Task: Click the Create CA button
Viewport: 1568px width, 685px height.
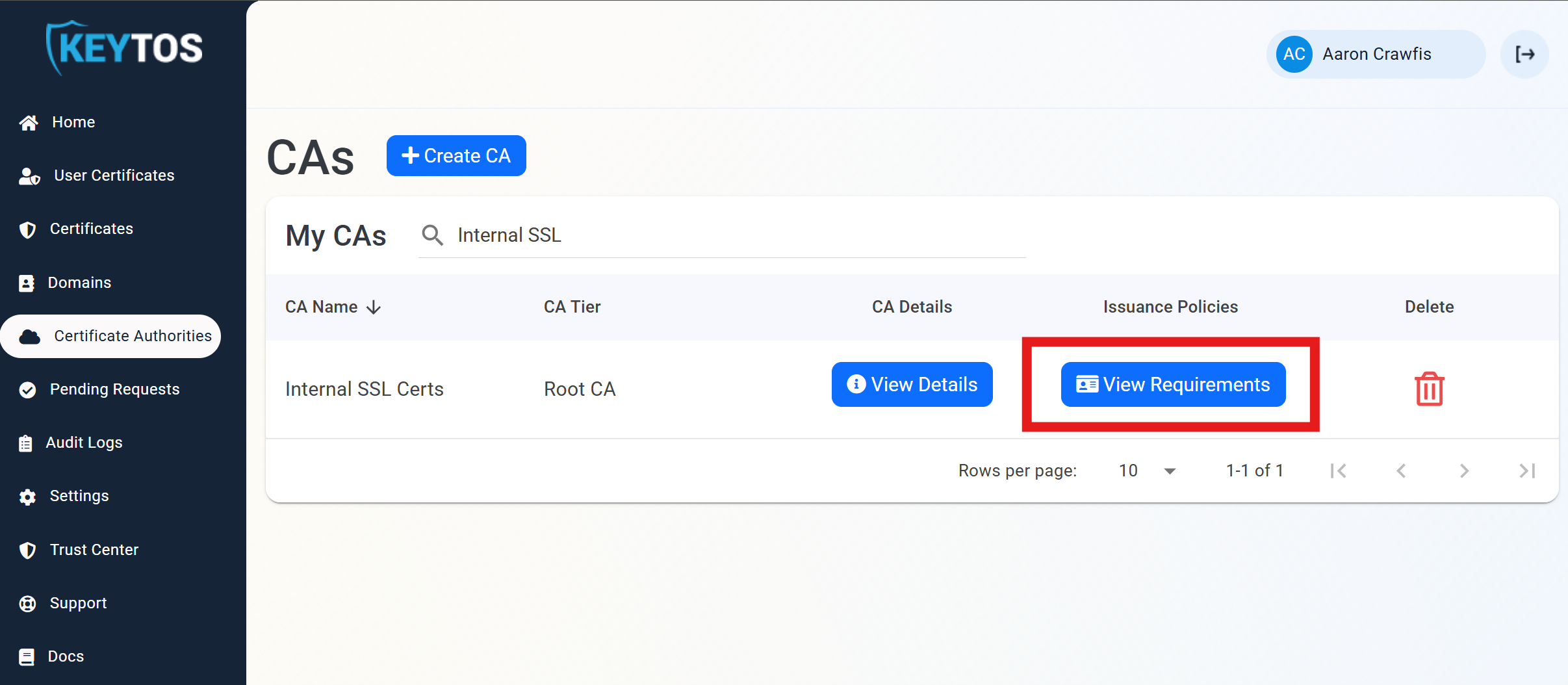Action: [456, 155]
